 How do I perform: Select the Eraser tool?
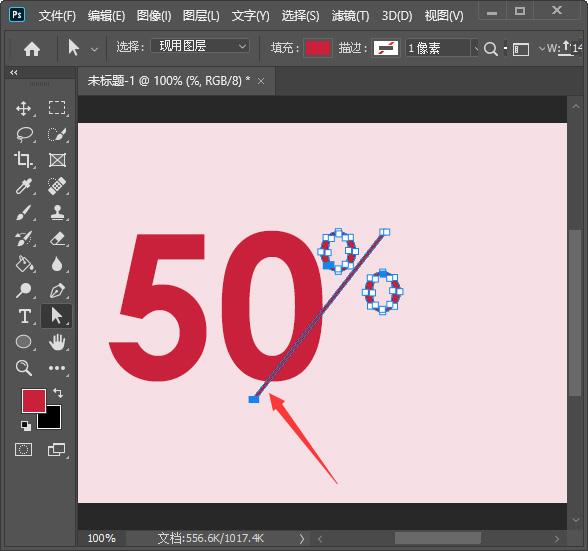click(x=57, y=239)
